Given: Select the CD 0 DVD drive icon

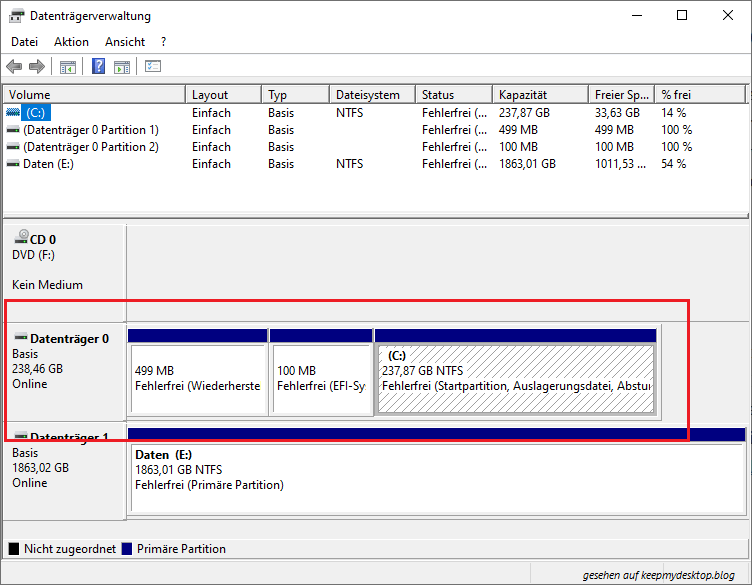Looking at the screenshot, I should [20, 239].
